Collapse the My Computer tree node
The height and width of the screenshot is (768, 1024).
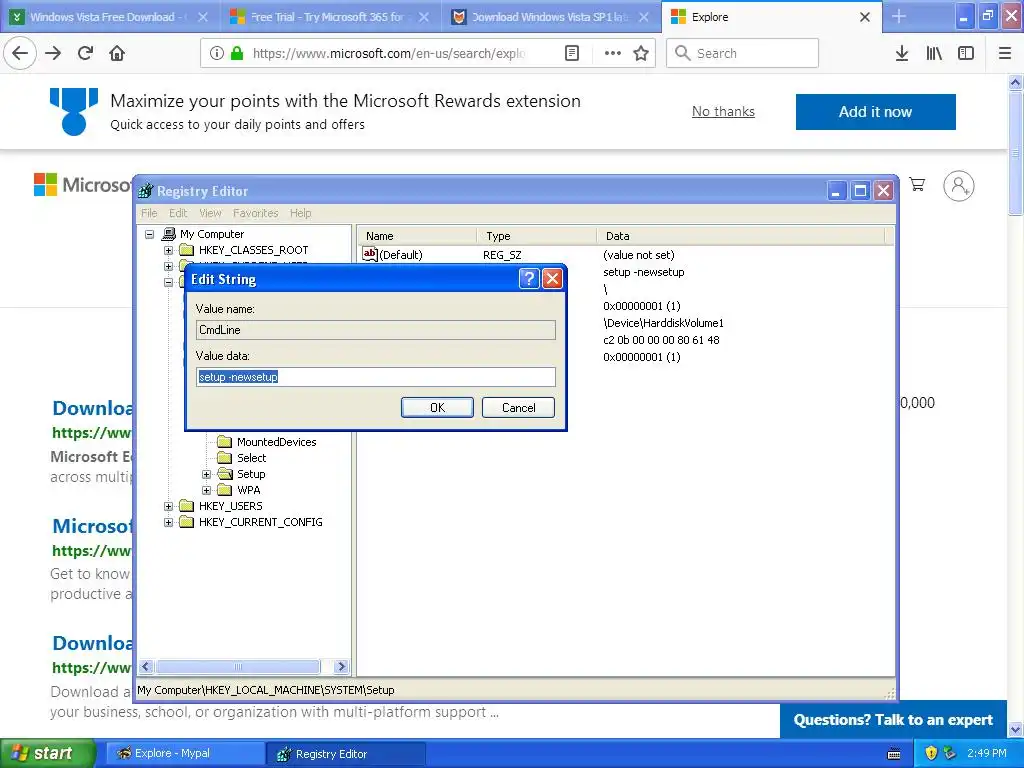[150, 234]
